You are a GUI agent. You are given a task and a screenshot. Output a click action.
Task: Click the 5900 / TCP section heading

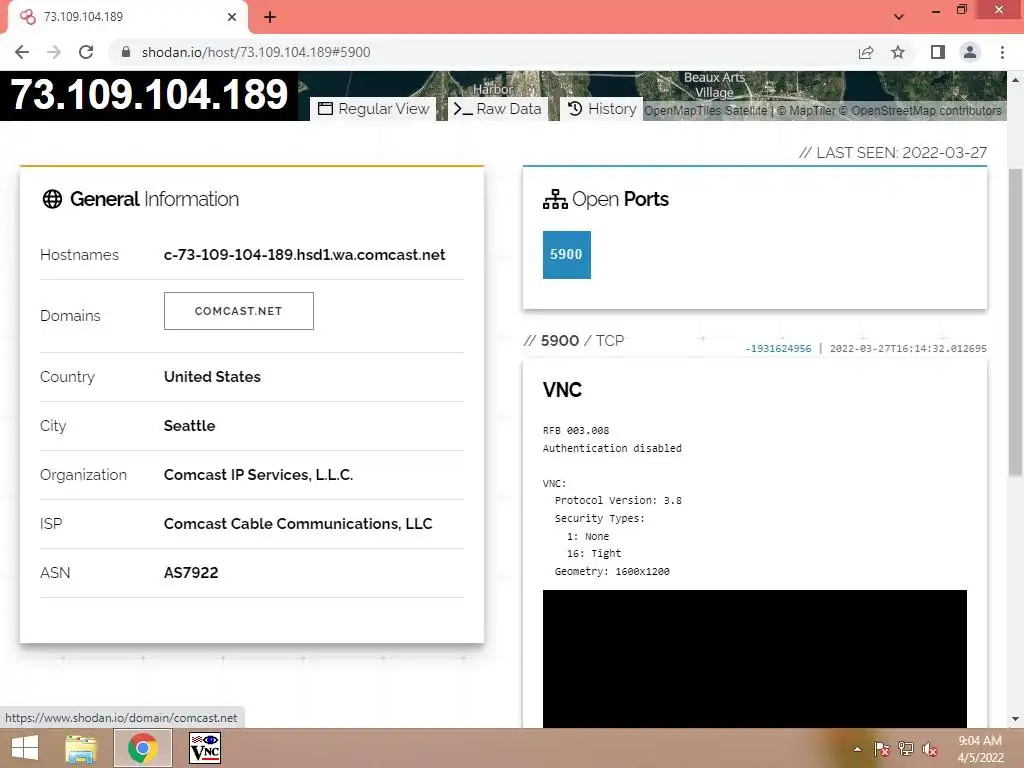tap(574, 341)
